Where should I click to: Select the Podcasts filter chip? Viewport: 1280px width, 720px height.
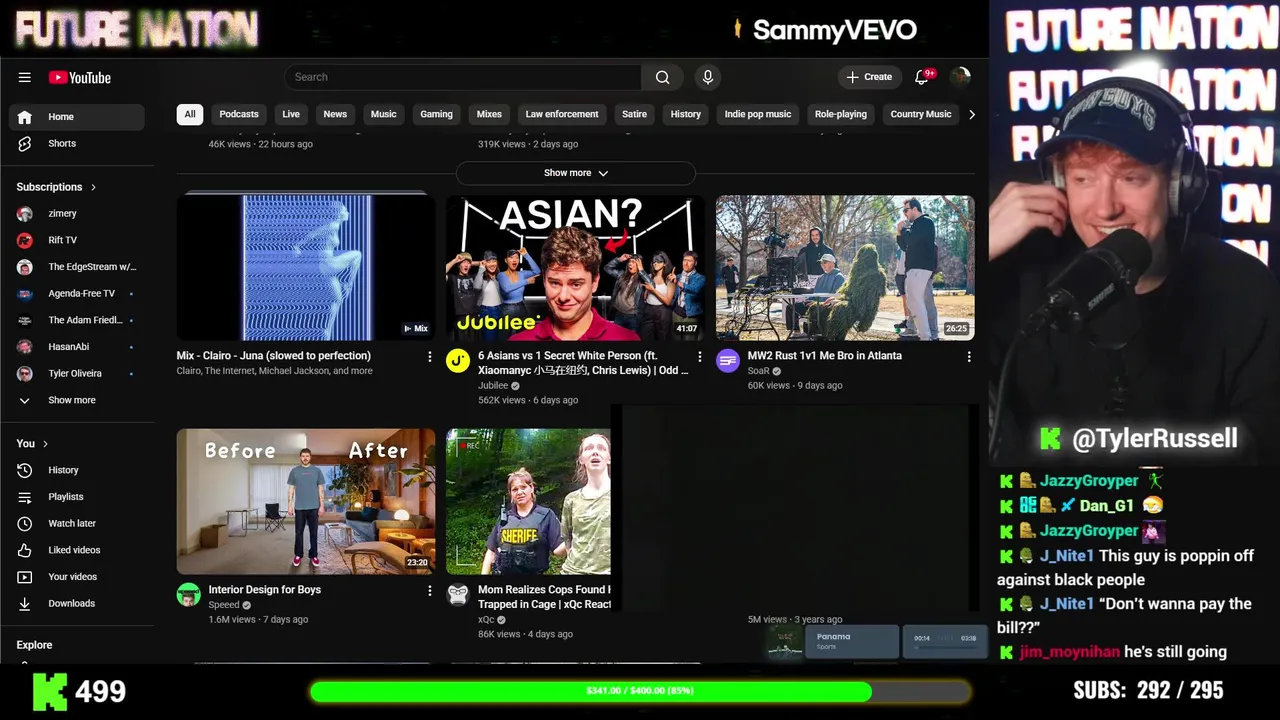239,114
